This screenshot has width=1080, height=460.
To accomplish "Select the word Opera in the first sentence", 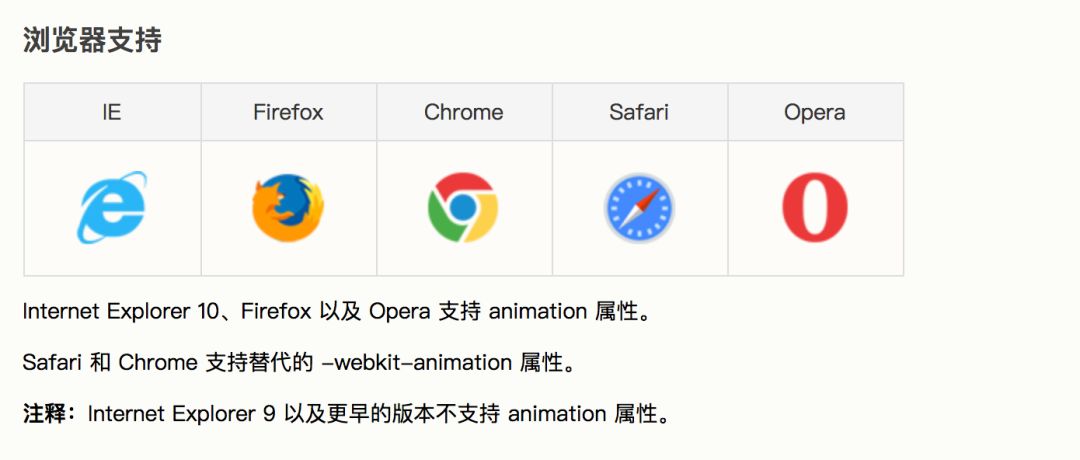I will point(399,311).
